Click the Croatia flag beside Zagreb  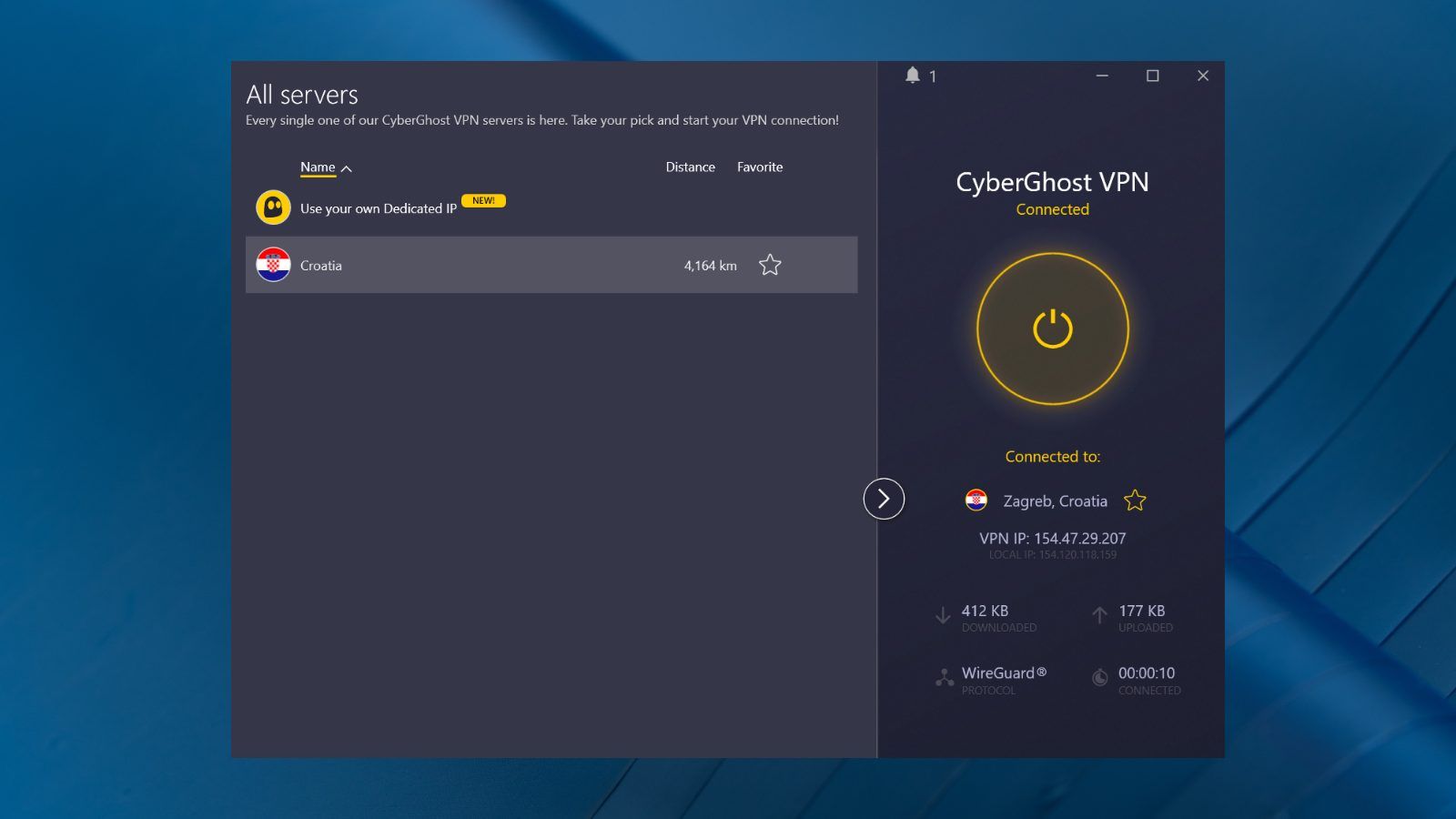point(976,500)
